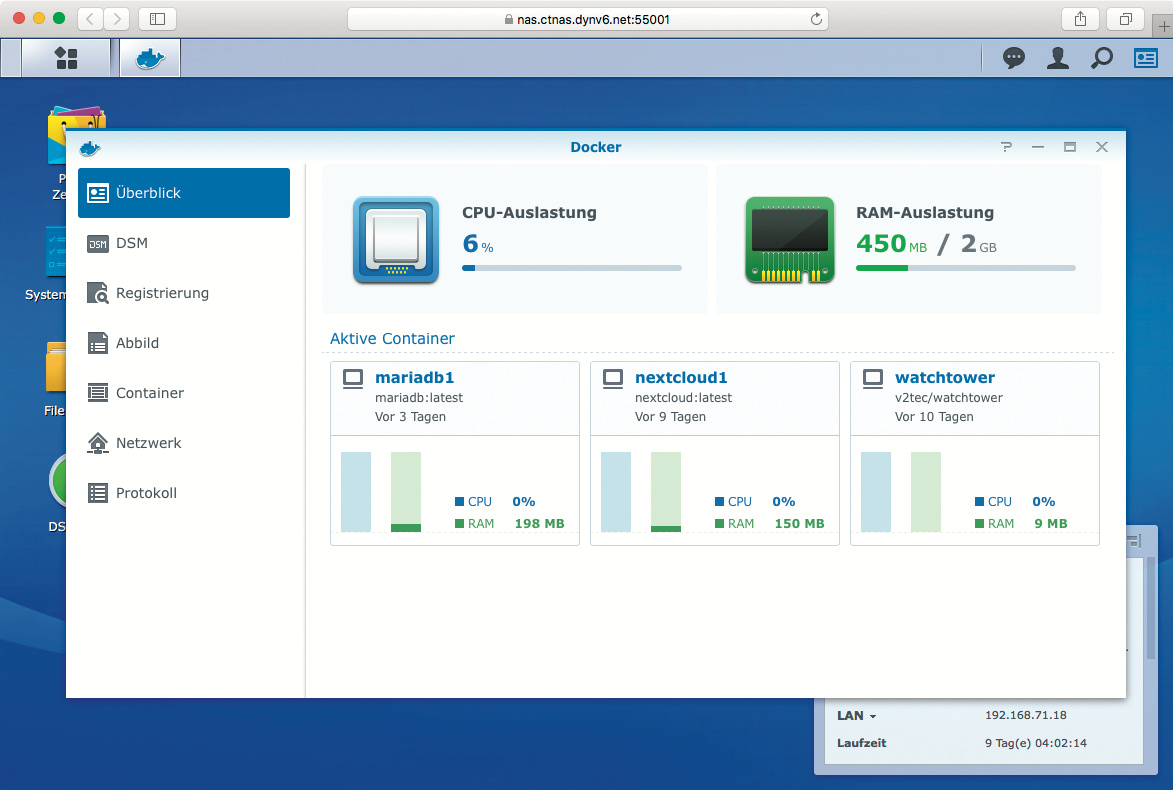Screen dimensions: 1173x790
Task: Click the watchtower container name
Action: (944, 378)
